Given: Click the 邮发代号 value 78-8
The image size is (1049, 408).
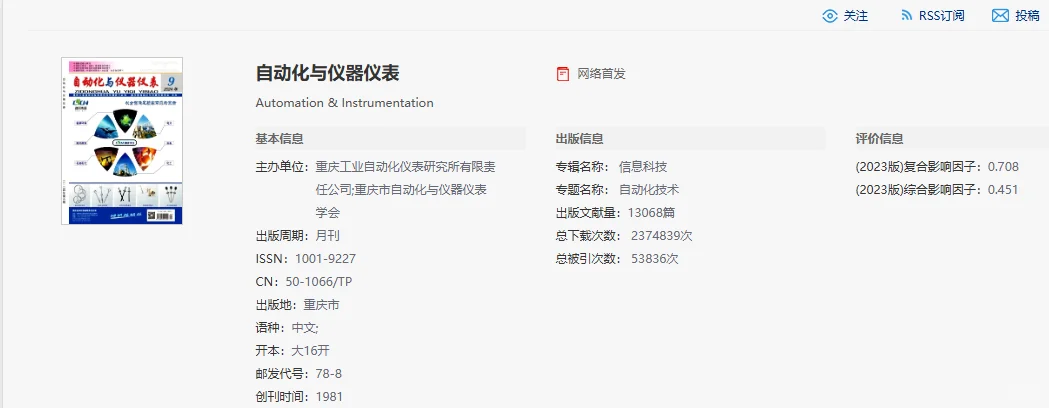Looking at the screenshot, I should [x=328, y=374].
